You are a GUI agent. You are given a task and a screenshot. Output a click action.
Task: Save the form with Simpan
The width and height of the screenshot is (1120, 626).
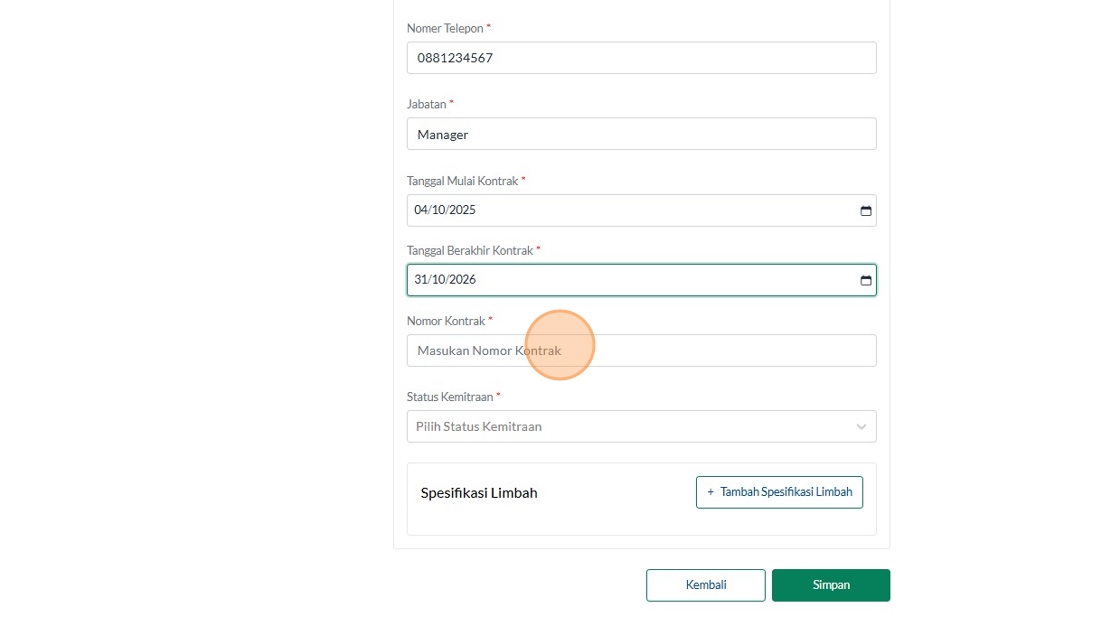(x=830, y=585)
